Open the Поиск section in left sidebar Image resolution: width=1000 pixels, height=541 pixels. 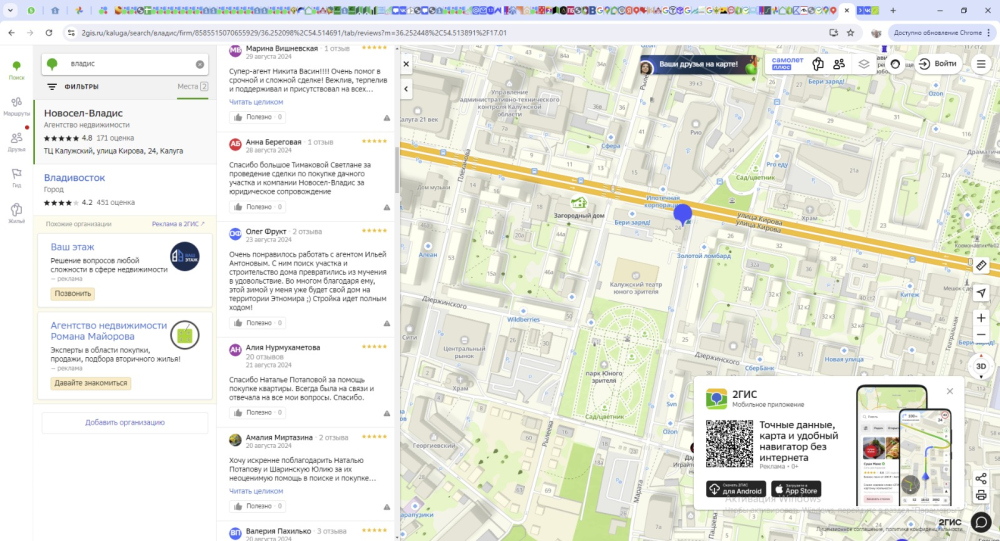click(x=17, y=70)
